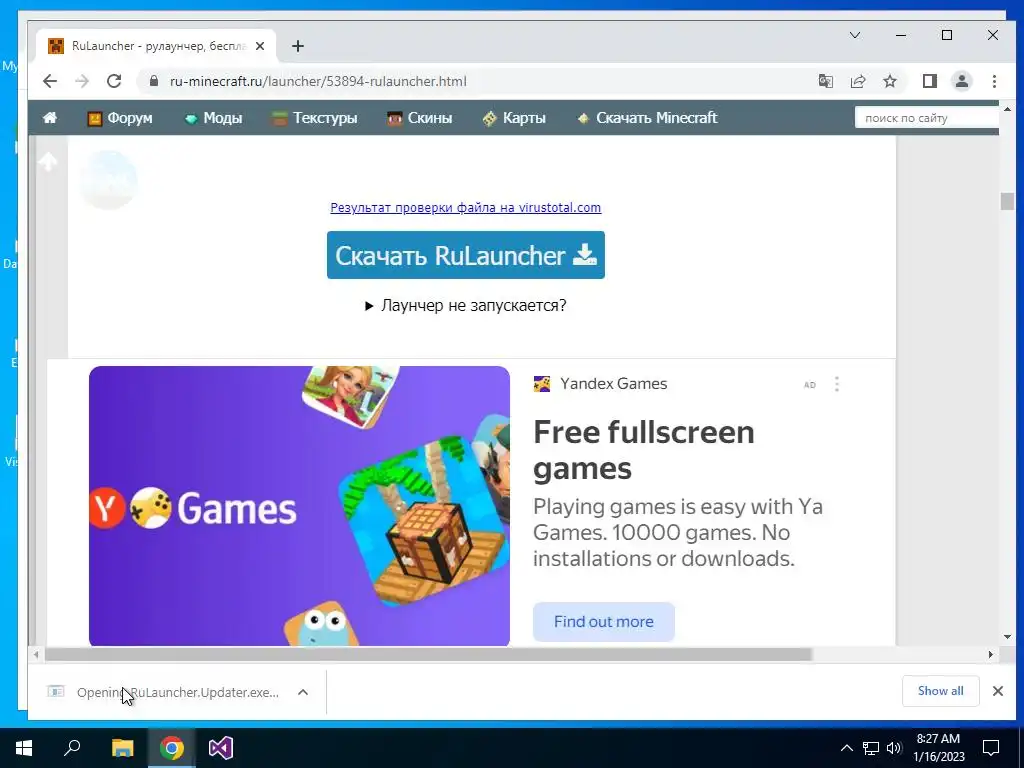This screenshot has width=1024, height=768.
Task: Focus the поиск по сайту field
Action: click(x=927, y=118)
